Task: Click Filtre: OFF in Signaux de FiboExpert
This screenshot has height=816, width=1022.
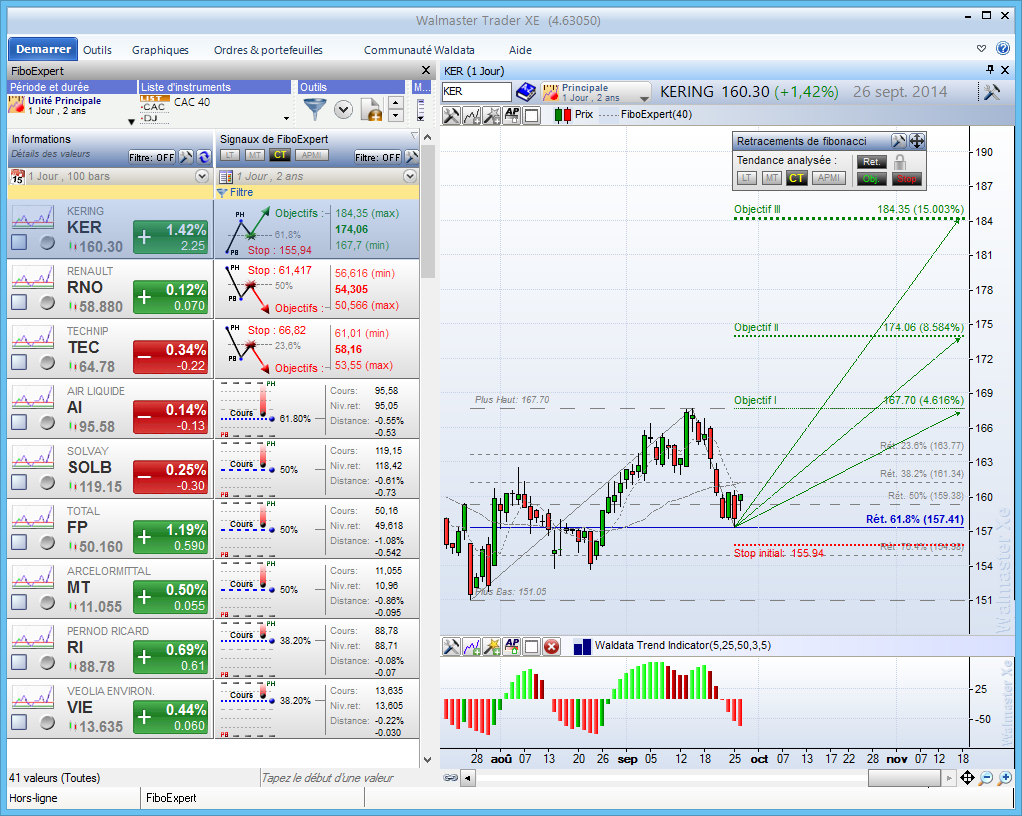Action: point(378,157)
